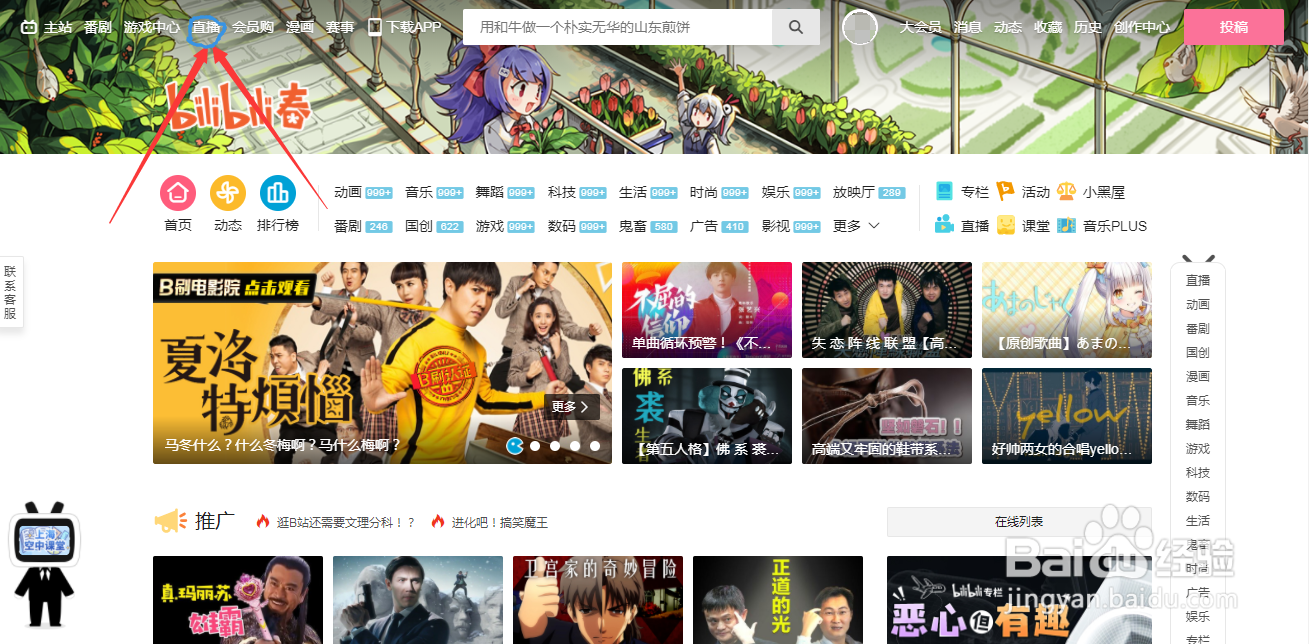The height and width of the screenshot is (644, 1309).
Task: Click the pink 首页 home icon
Action: click(178, 192)
